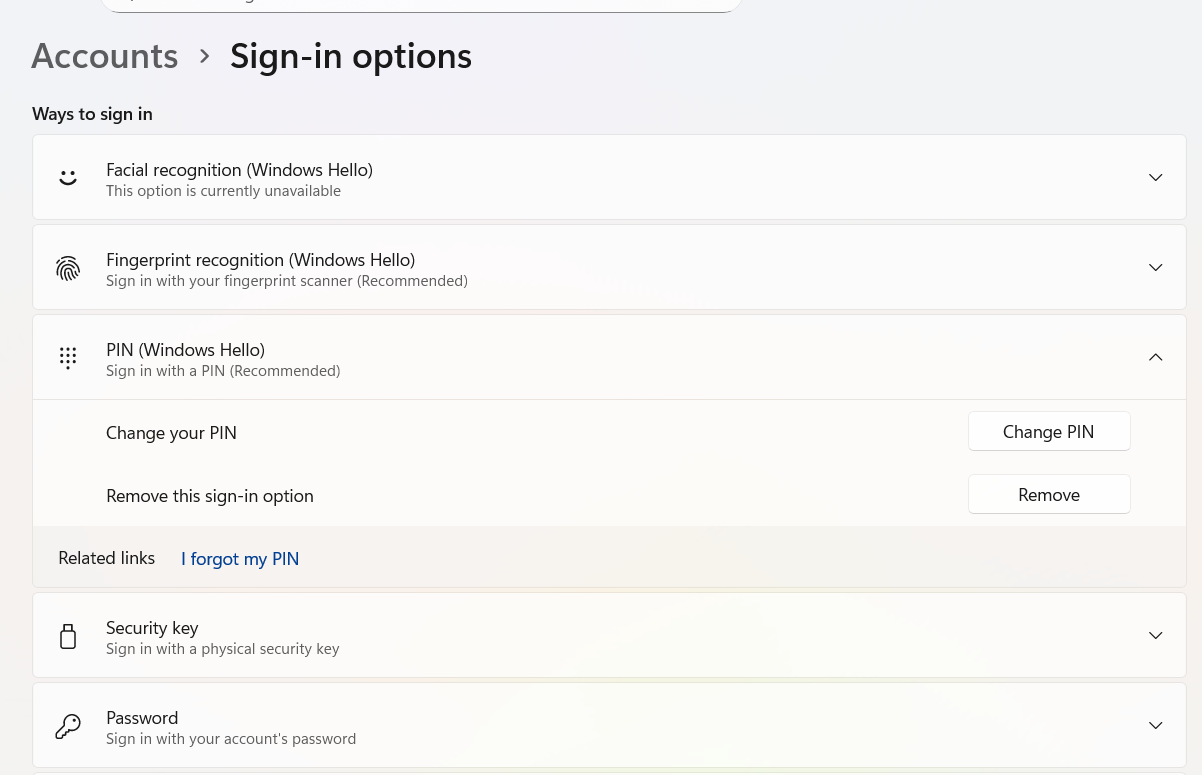Open the I forgot my PIN link

pos(240,559)
